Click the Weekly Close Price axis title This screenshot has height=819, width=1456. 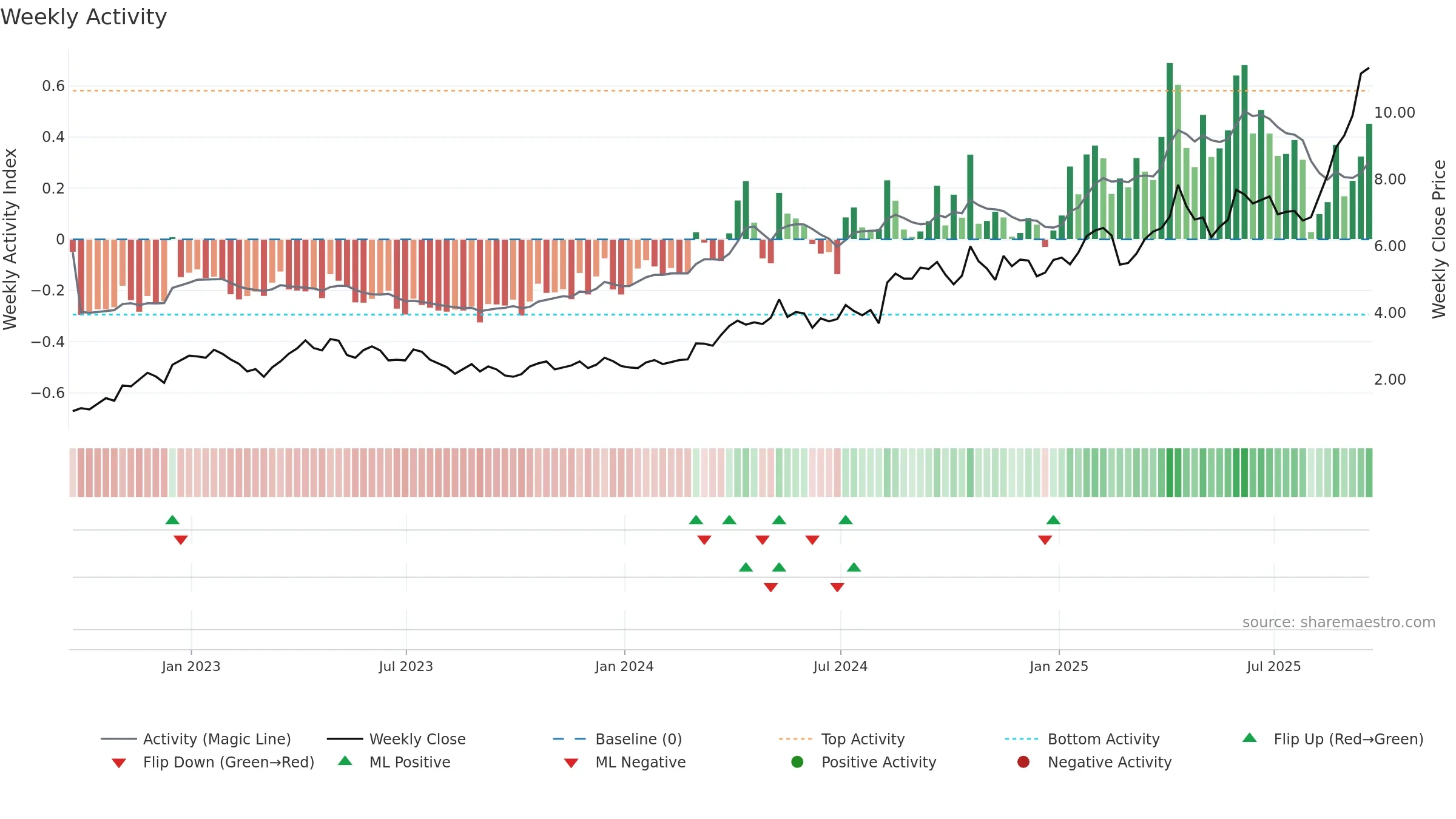click(x=1439, y=239)
